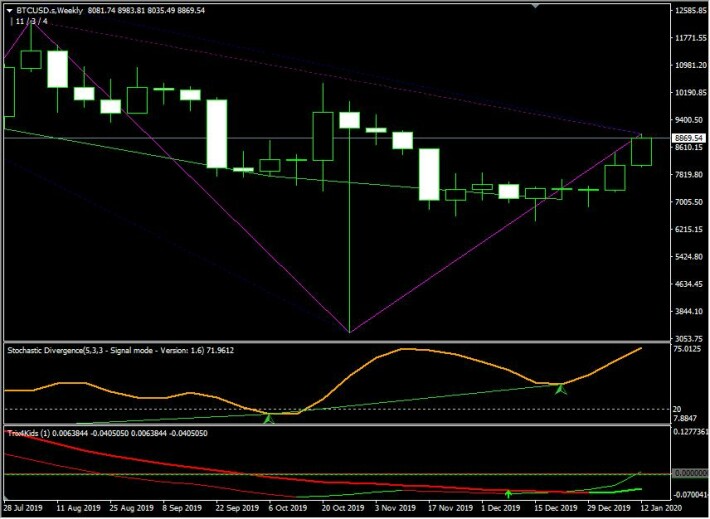Screen dimensions: 710x519
Task: Click the 3844.10 price axis label
Action: [x=690, y=312]
